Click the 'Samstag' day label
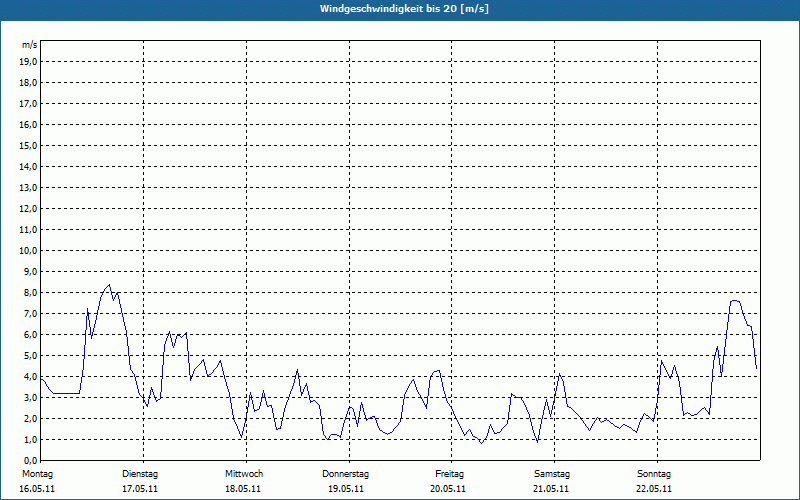 pos(552,474)
